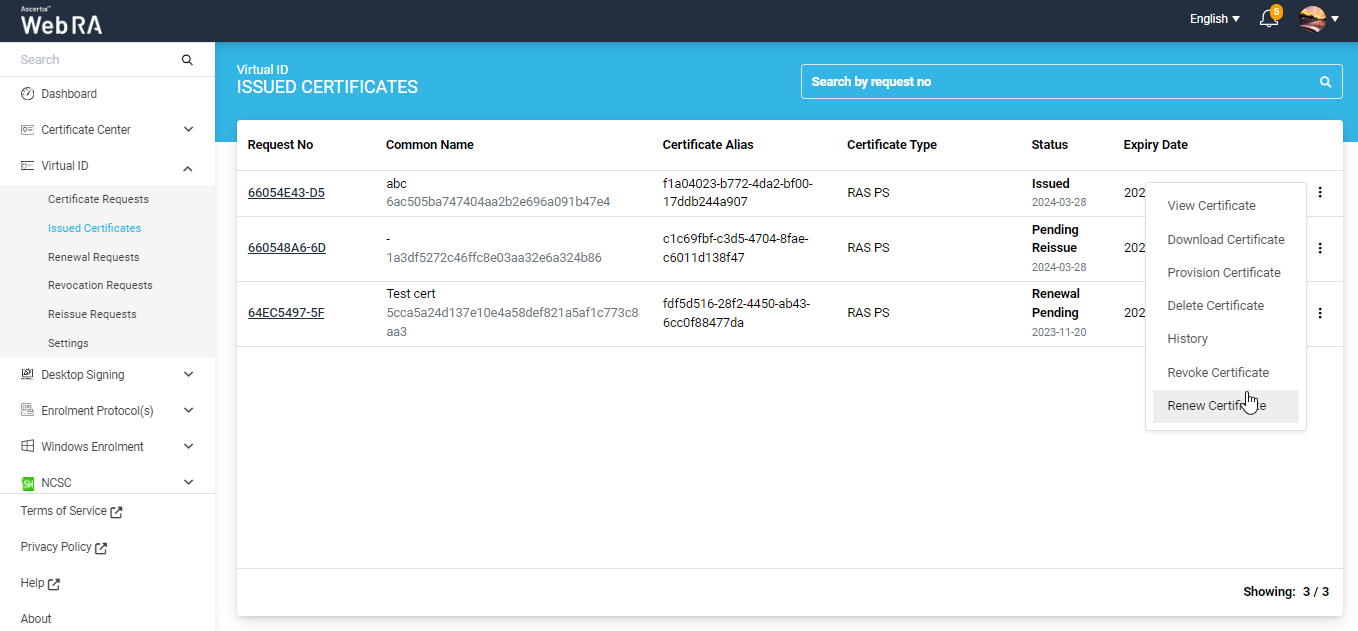Open three-dot menu for Test cert row
Image resolution: width=1358 pixels, height=631 pixels.
point(1320,313)
